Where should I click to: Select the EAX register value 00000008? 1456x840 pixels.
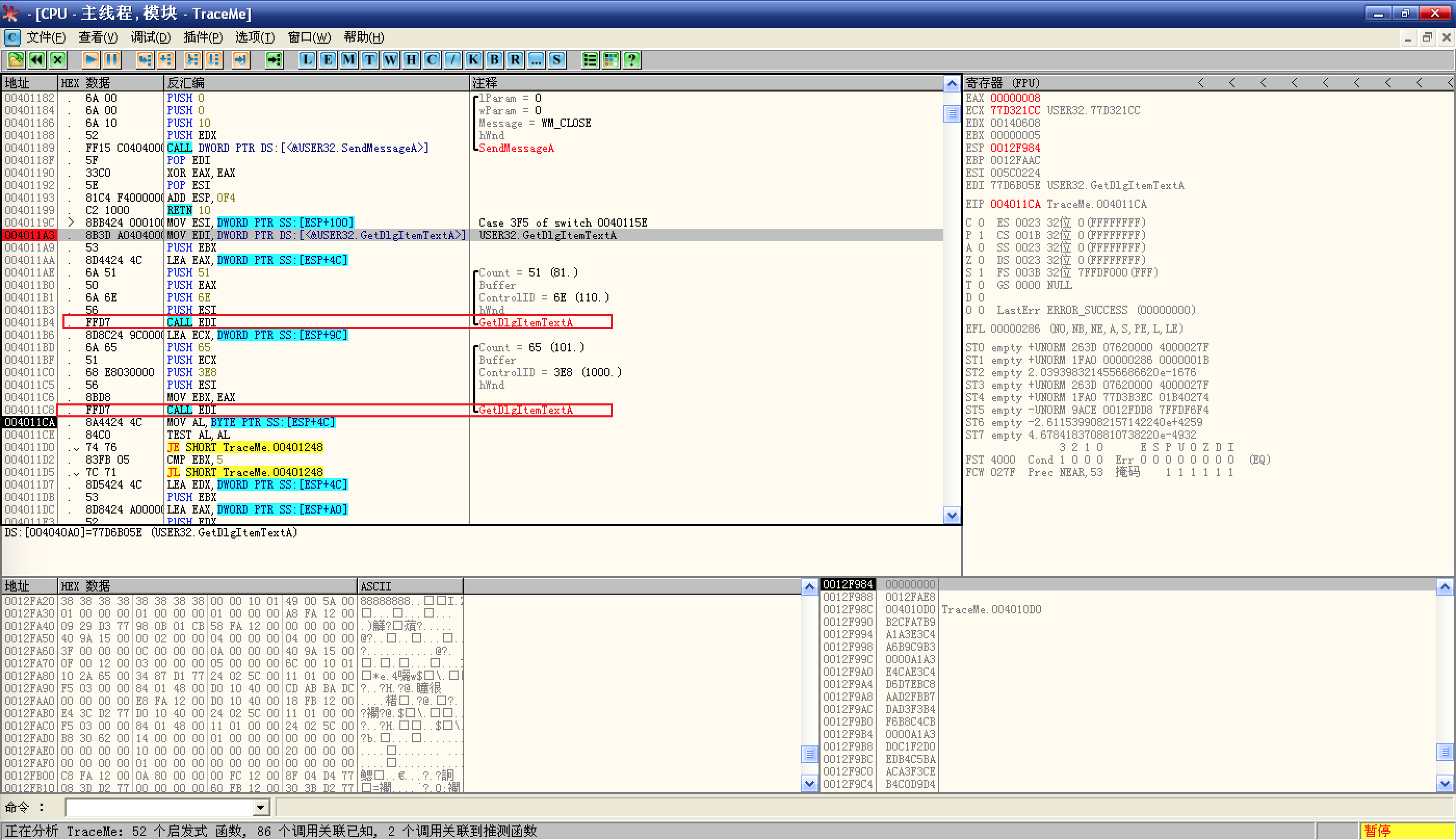1015,98
